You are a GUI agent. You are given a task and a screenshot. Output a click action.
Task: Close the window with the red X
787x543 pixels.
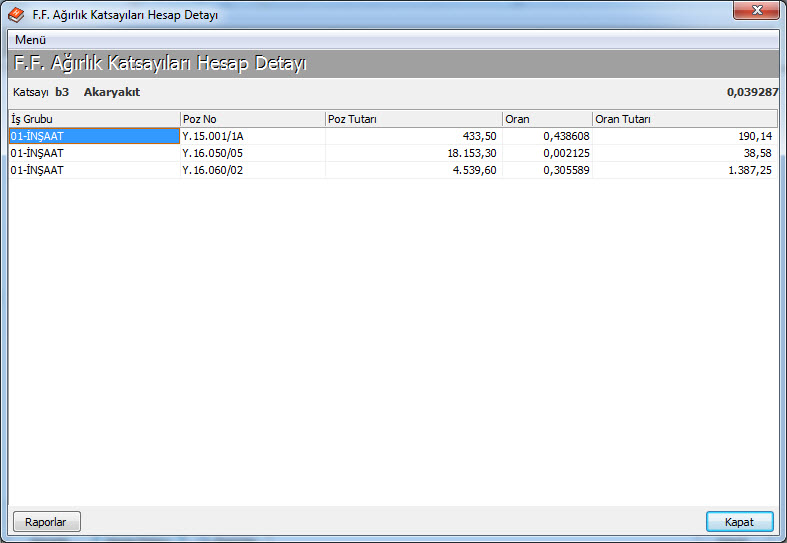pos(757,12)
